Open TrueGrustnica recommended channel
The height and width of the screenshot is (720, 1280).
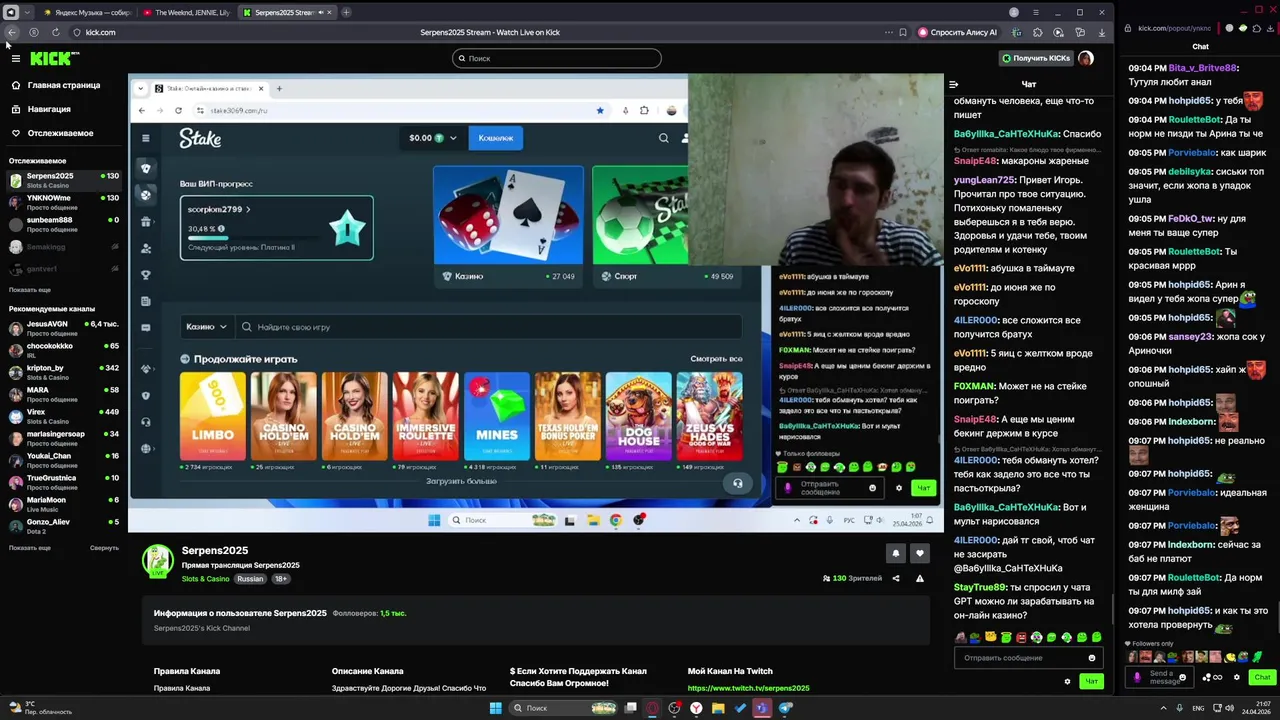(x=64, y=481)
